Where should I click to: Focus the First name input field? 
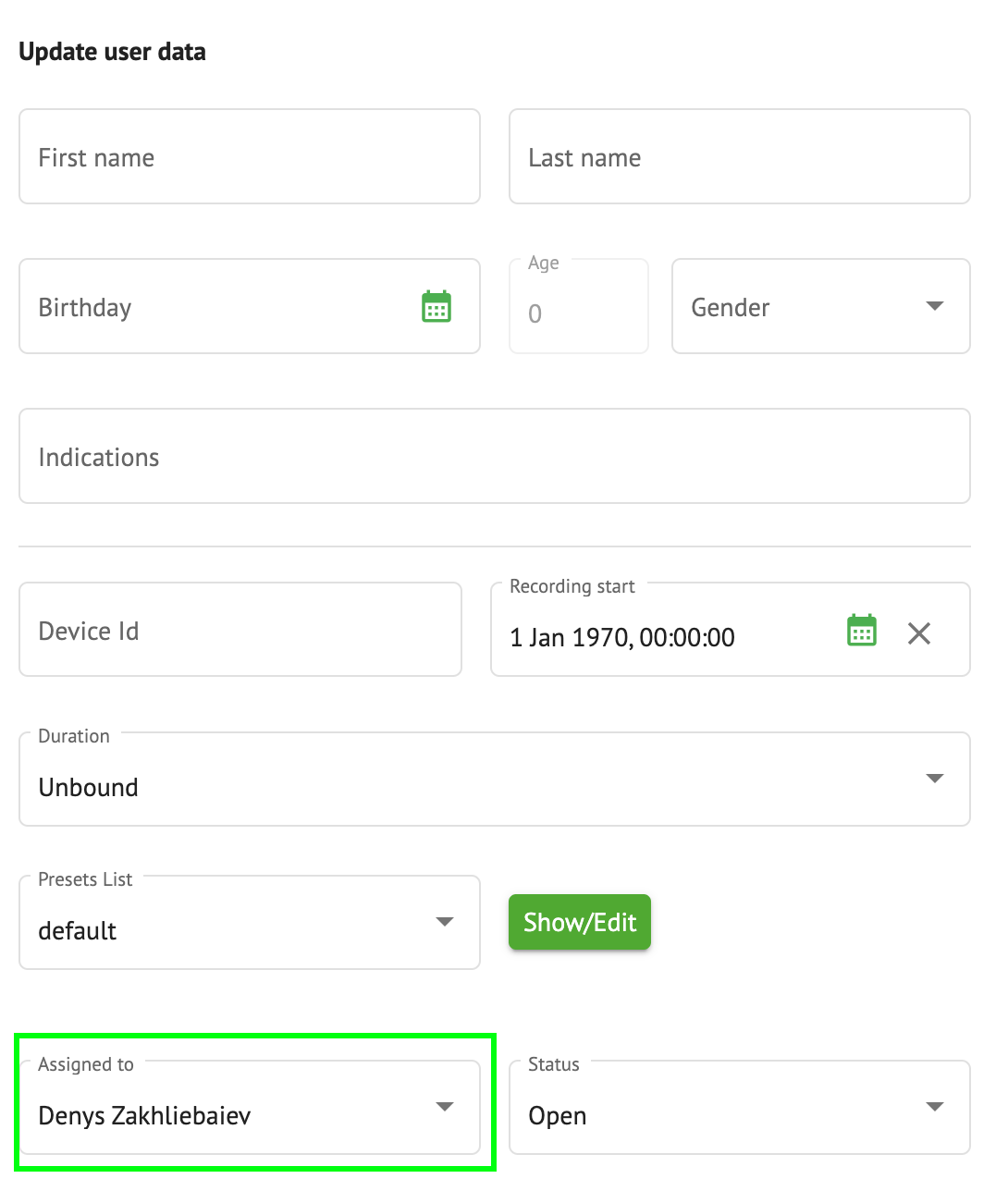pos(250,157)
